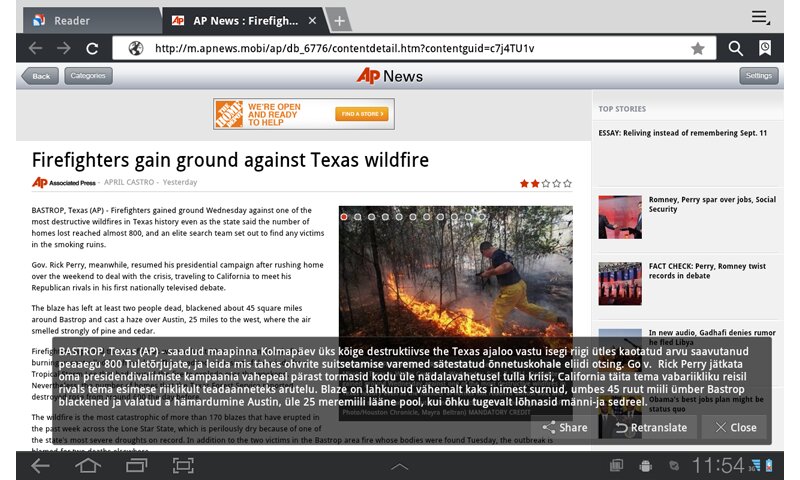Expand the system bar center chevron
Viewport: 800px width, 480px height.
click(400, 466)
